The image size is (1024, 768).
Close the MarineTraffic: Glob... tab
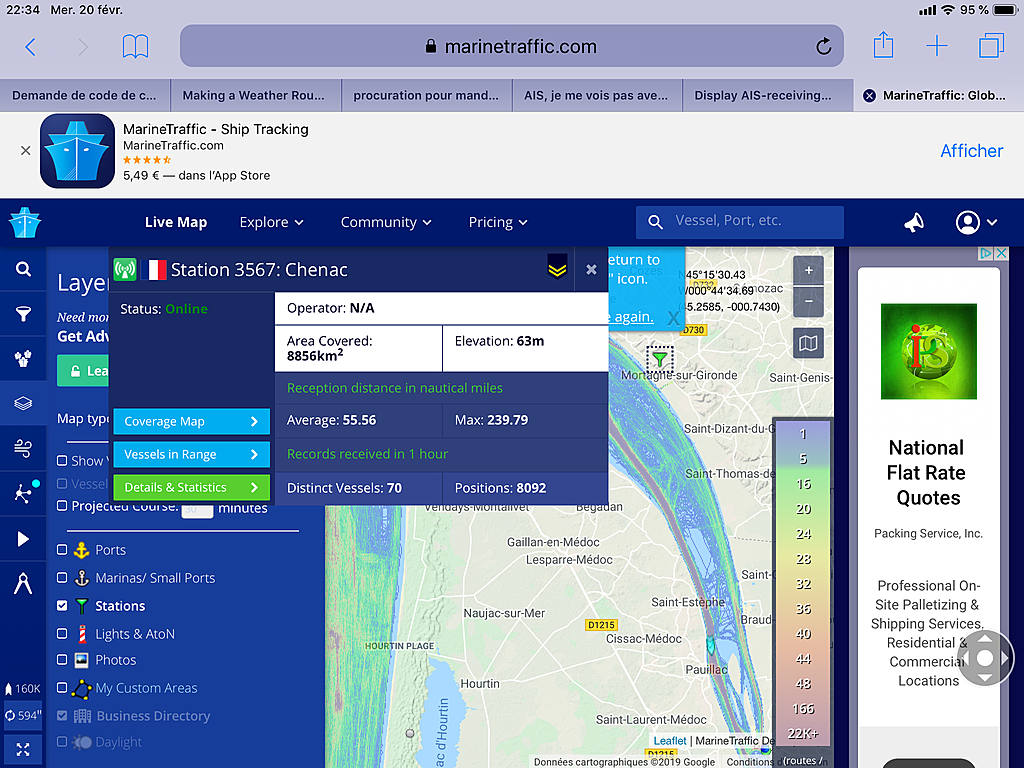869,96
